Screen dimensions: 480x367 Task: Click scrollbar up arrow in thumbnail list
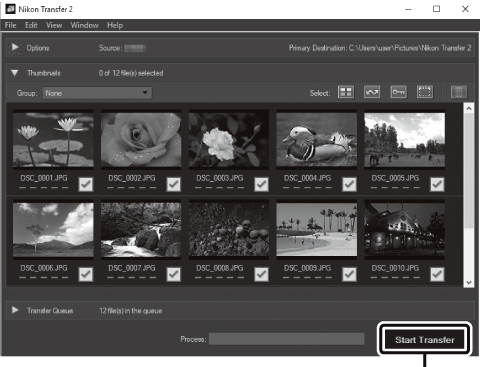(x=469, y=108)
